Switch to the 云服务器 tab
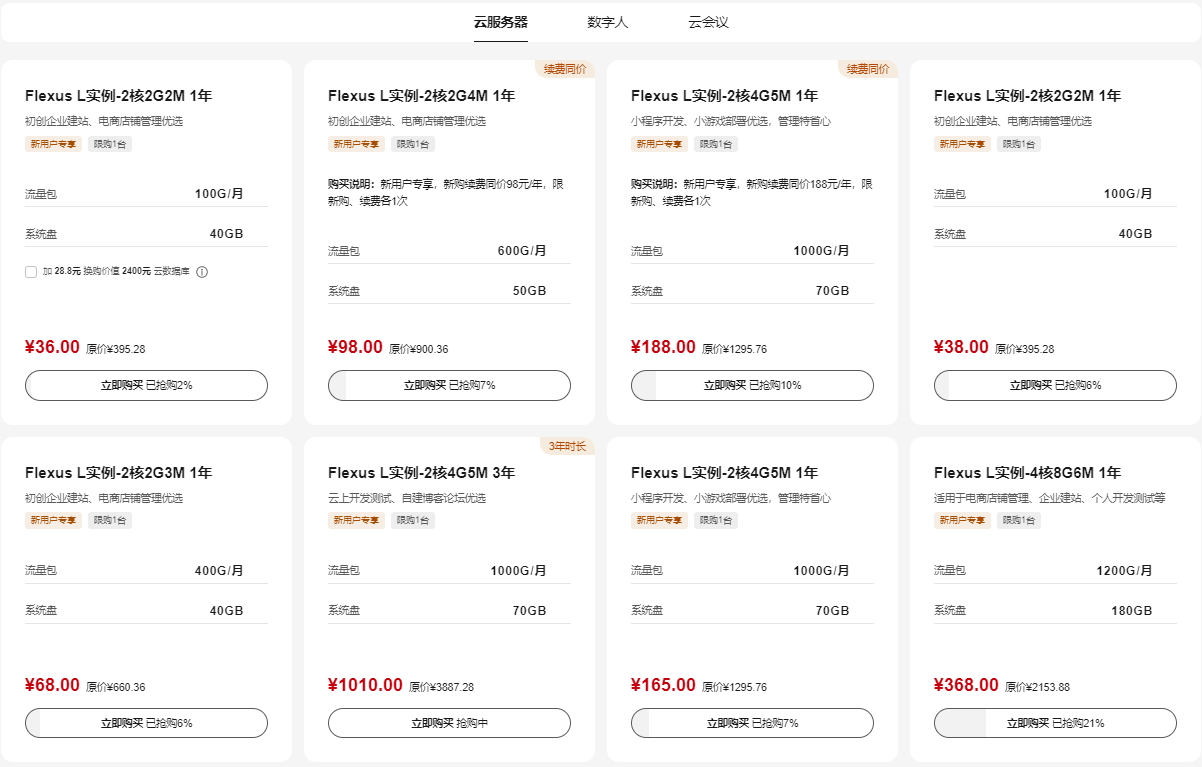1202x767 pixels. click(x=501, y=22)
